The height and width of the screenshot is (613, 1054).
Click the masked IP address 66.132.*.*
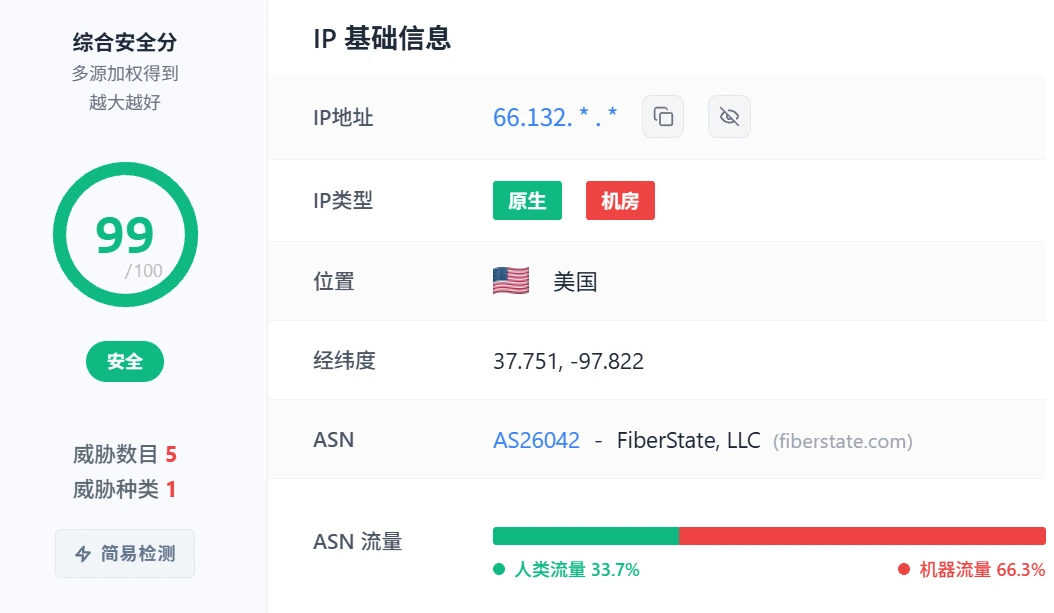[555, 117]
